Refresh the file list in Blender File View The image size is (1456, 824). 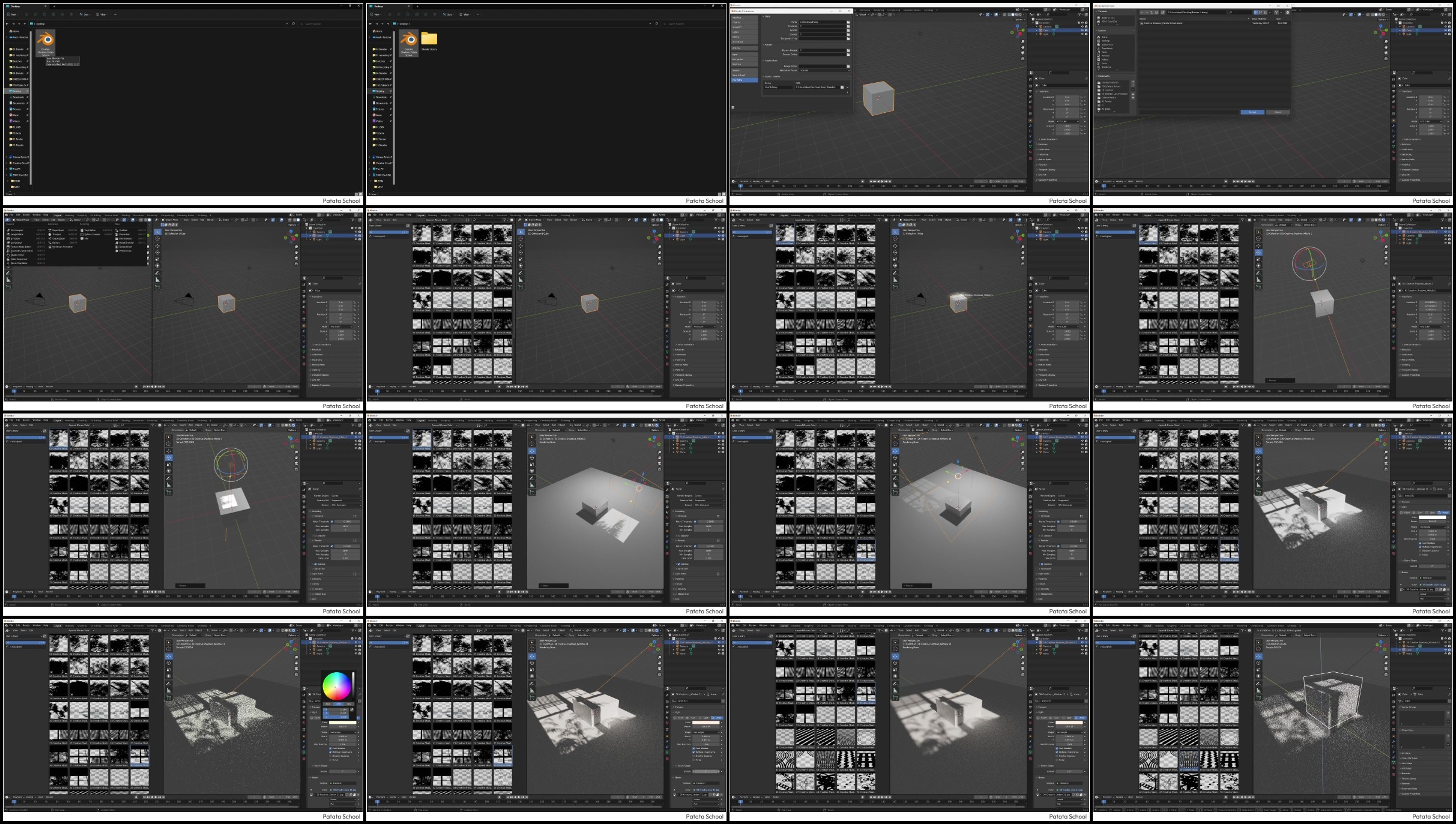1156,13
